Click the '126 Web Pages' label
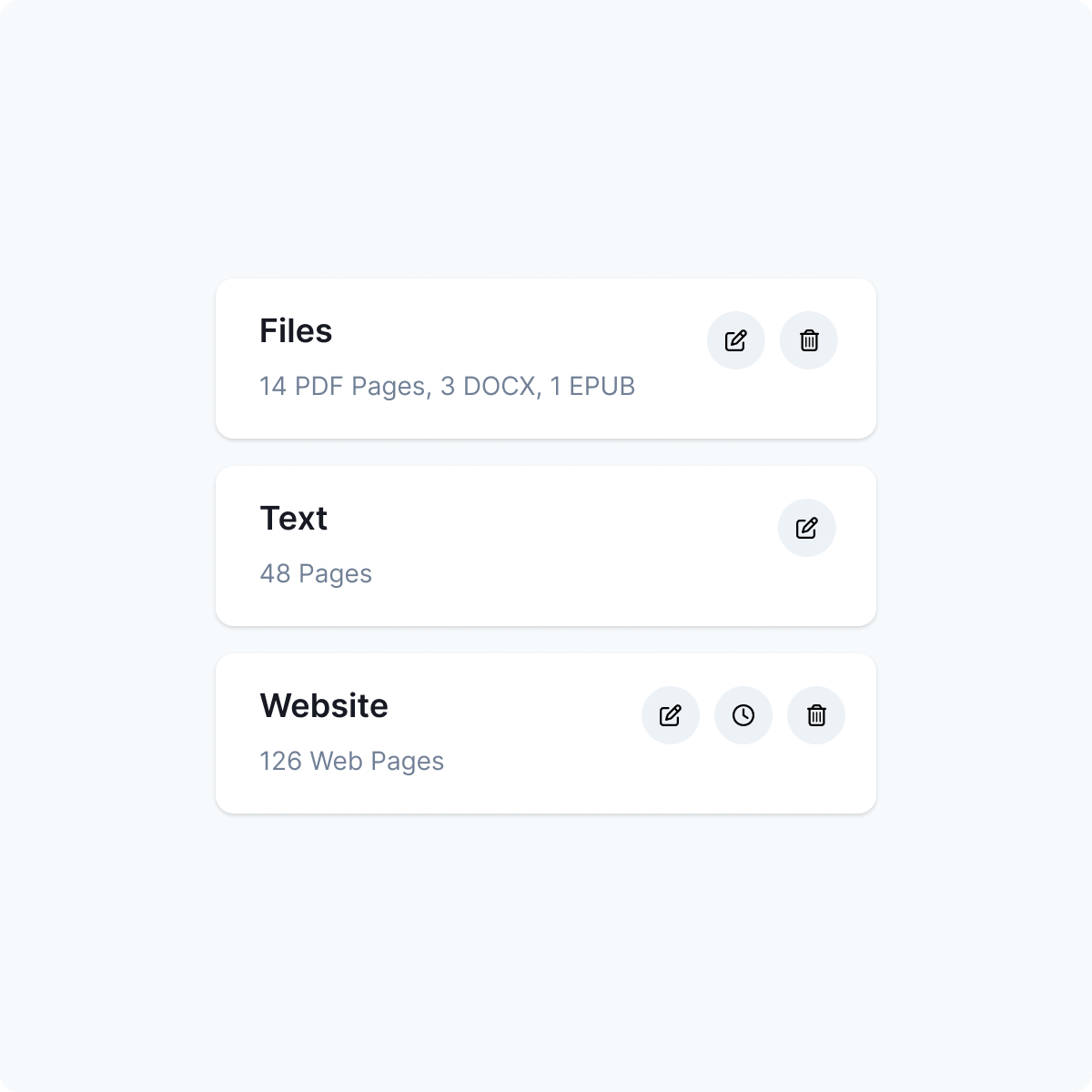 [351, 762]
